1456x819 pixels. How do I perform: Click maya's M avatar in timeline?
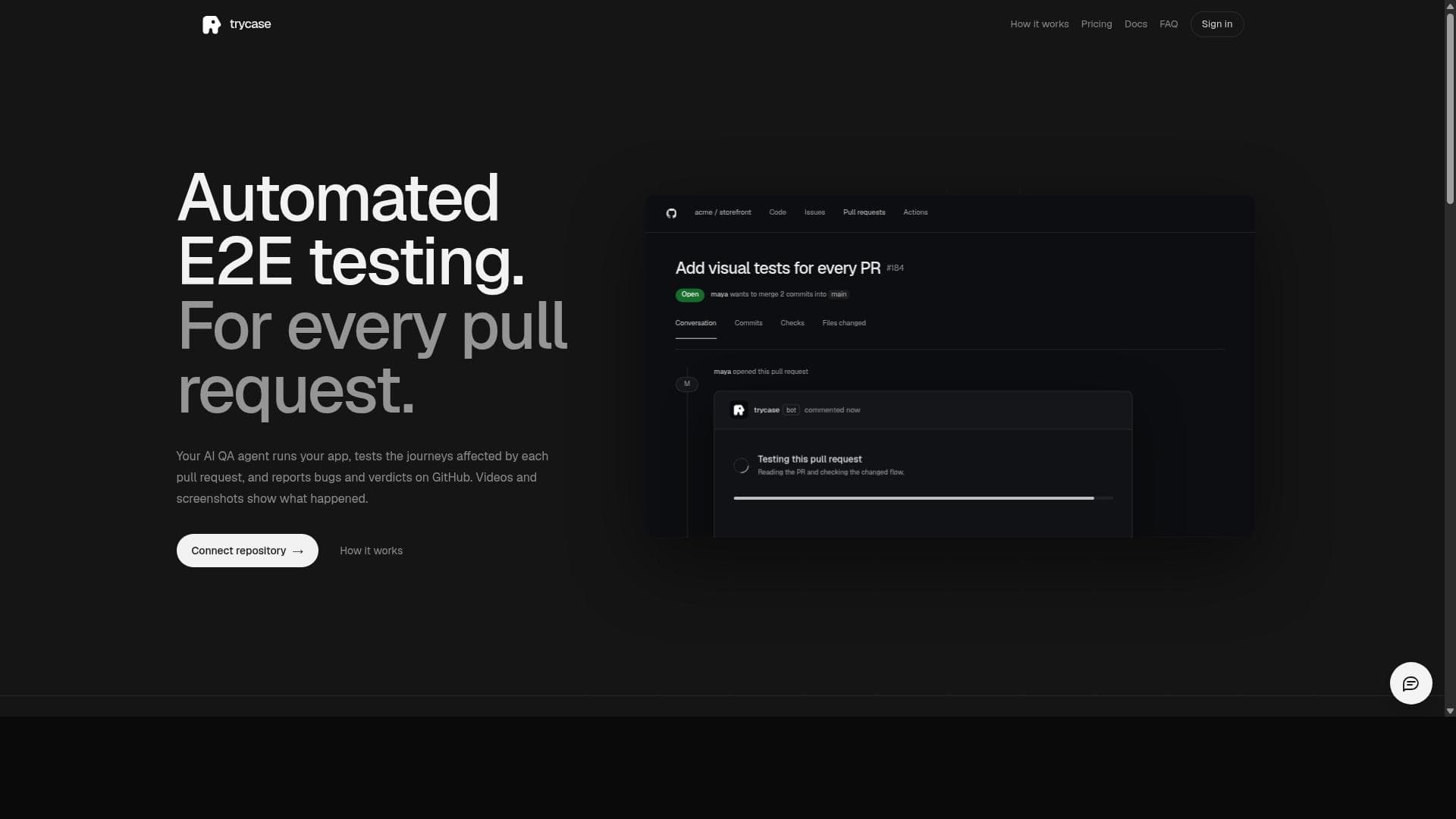pyautogui.click(x=687, y=384)
